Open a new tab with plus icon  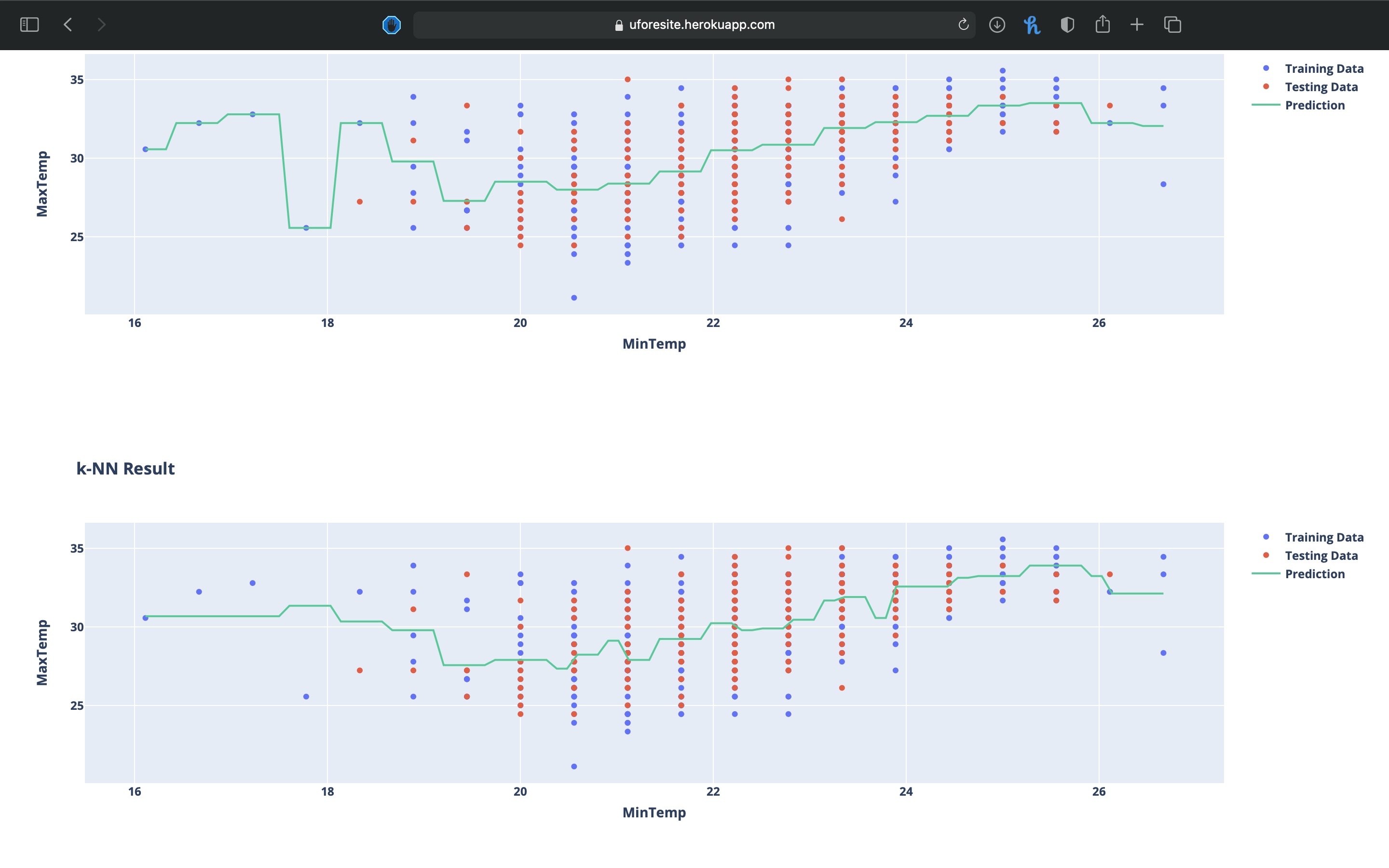click(x=1136, y=25)
